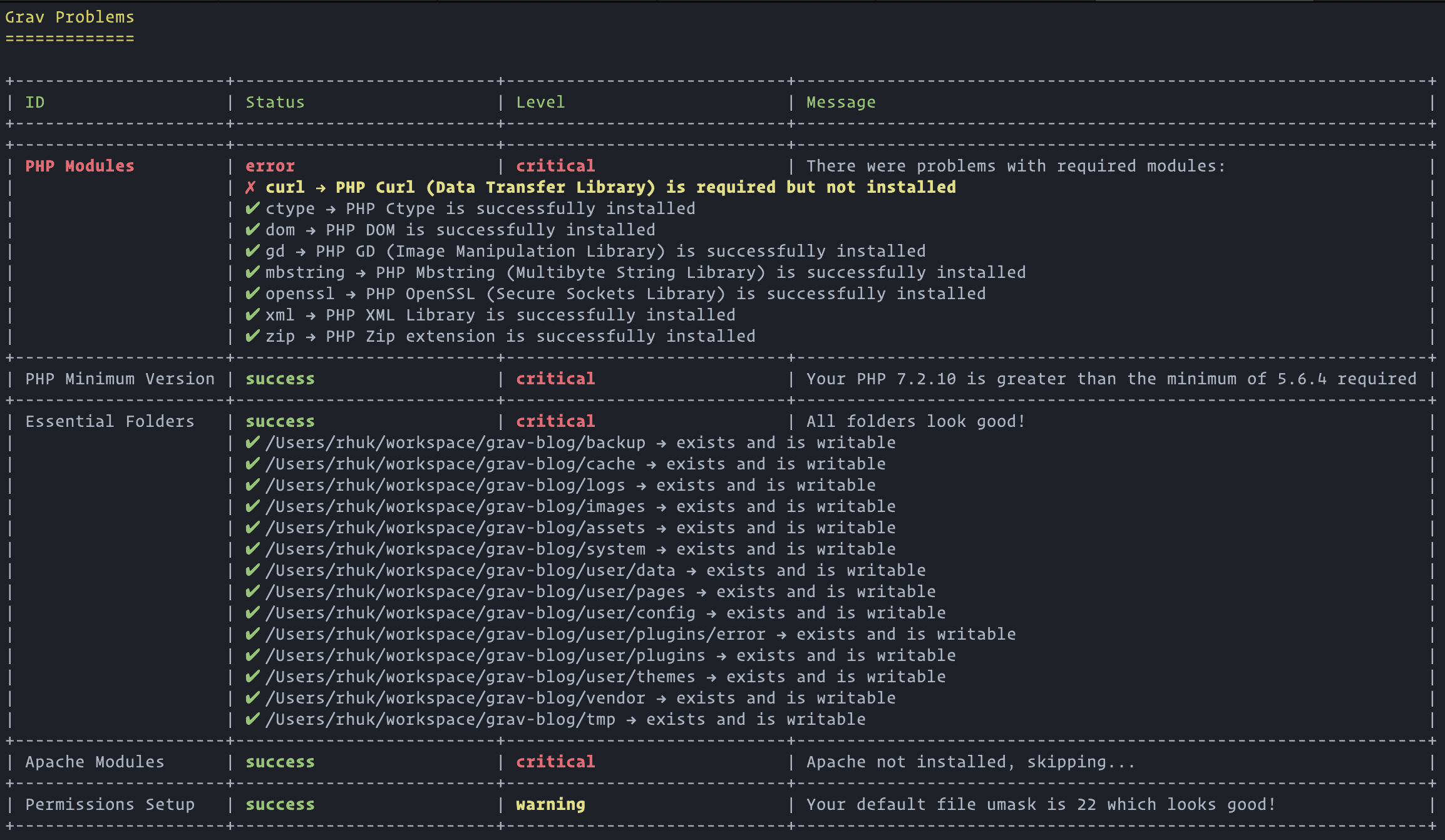The height and width of the screenshot is (840, 1445).
Task: Click the 'Grav Problems' heading
Action: [x=69, y=17]
